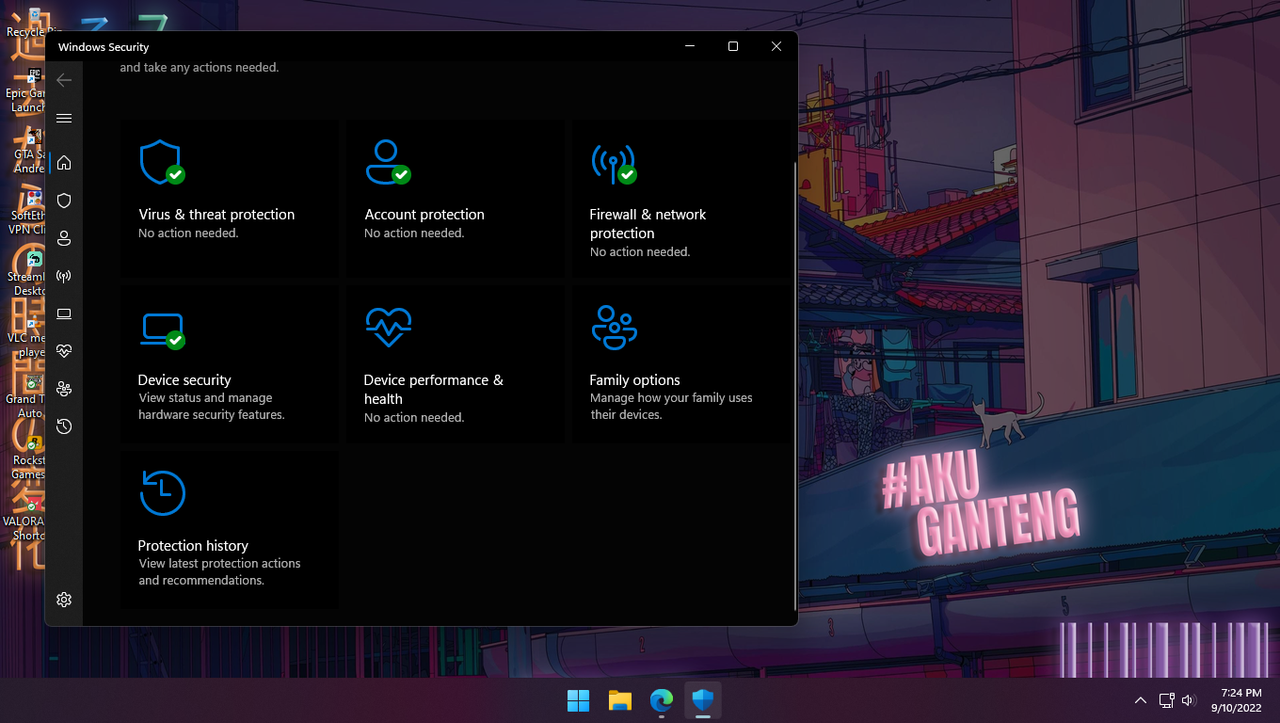Click the large heart-rate health icon
This screenshot has height=723, width=1280.
(x=388, y=327)
